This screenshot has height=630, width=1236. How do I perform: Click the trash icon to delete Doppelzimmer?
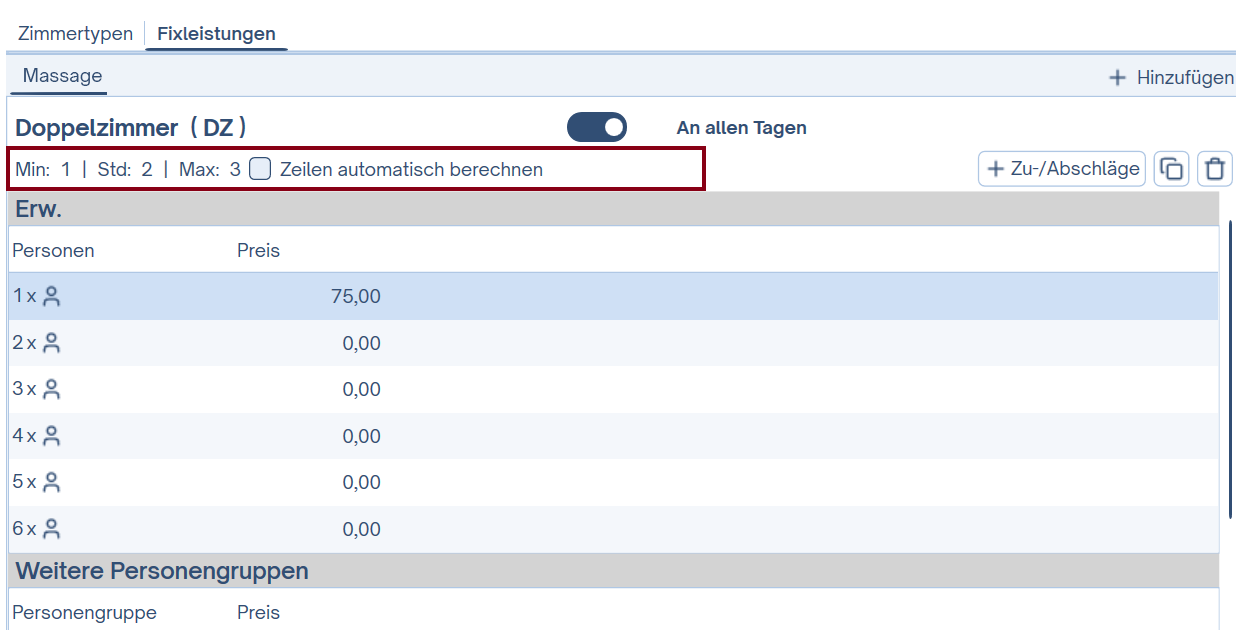point(1214,168)
